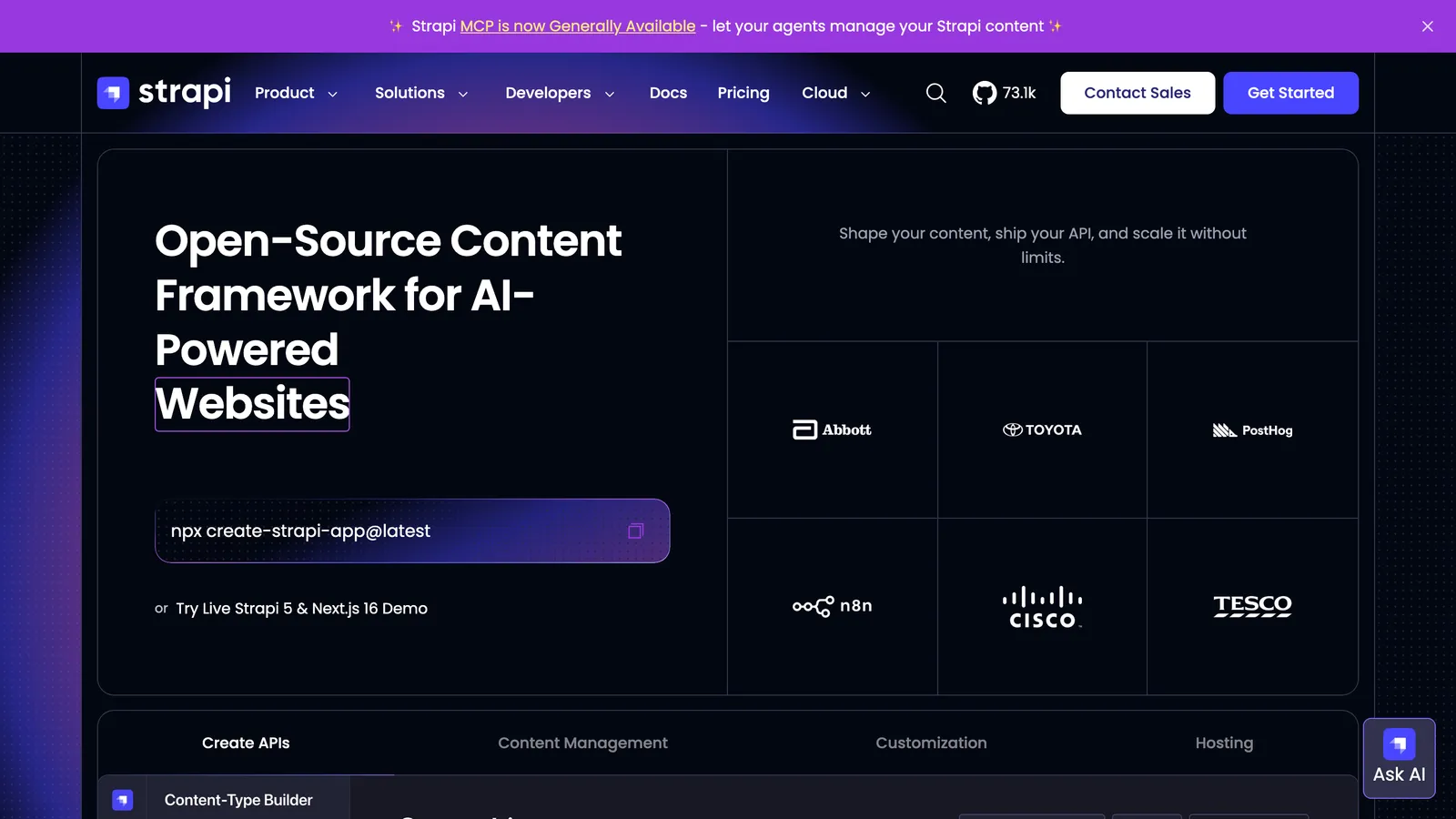This screenshot has height=819, width=1456.
Task: Select the Create APIs tab
Action: [246, 743]
